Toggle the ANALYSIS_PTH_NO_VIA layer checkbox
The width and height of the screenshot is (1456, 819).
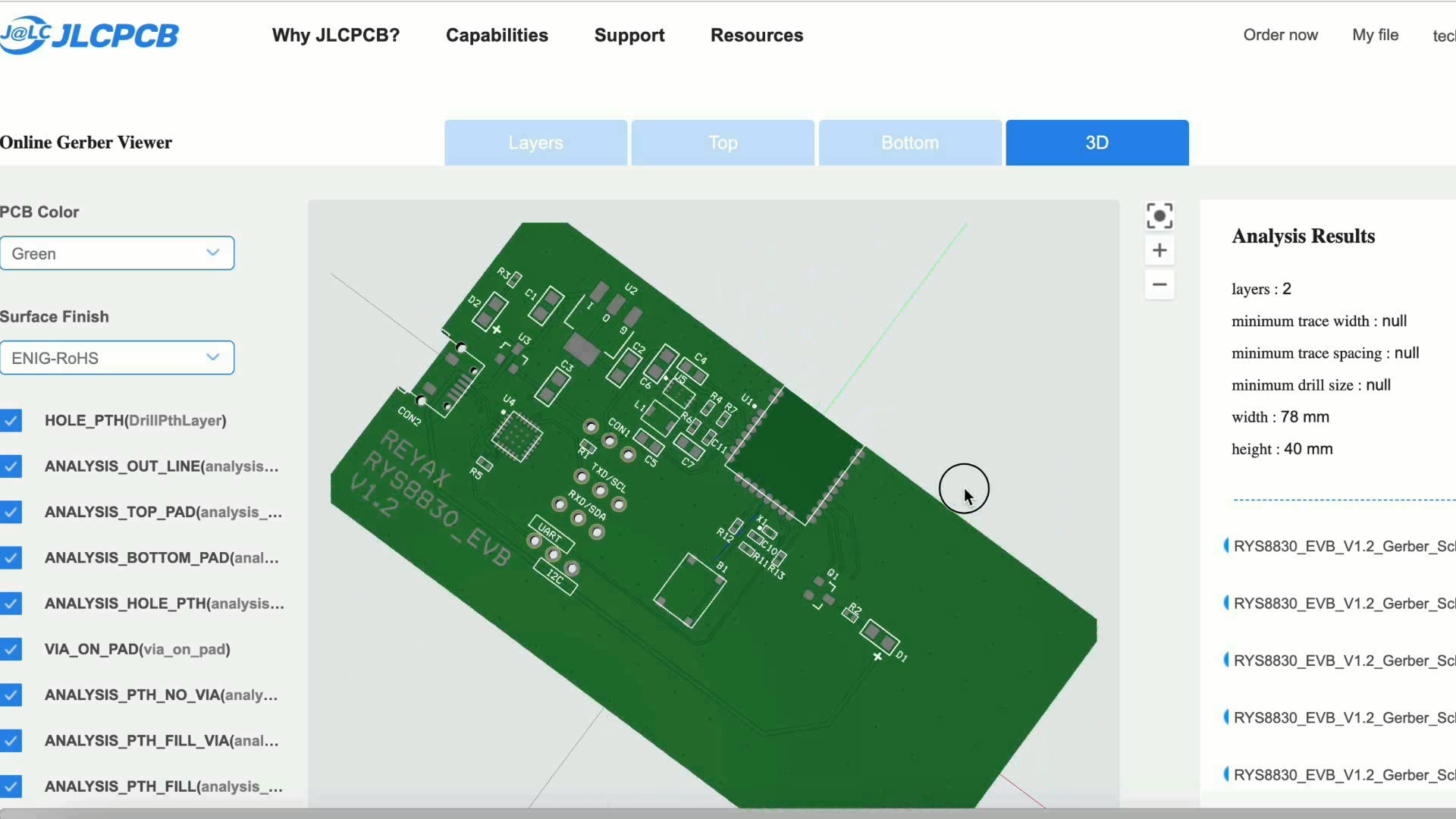click(11, 695)
